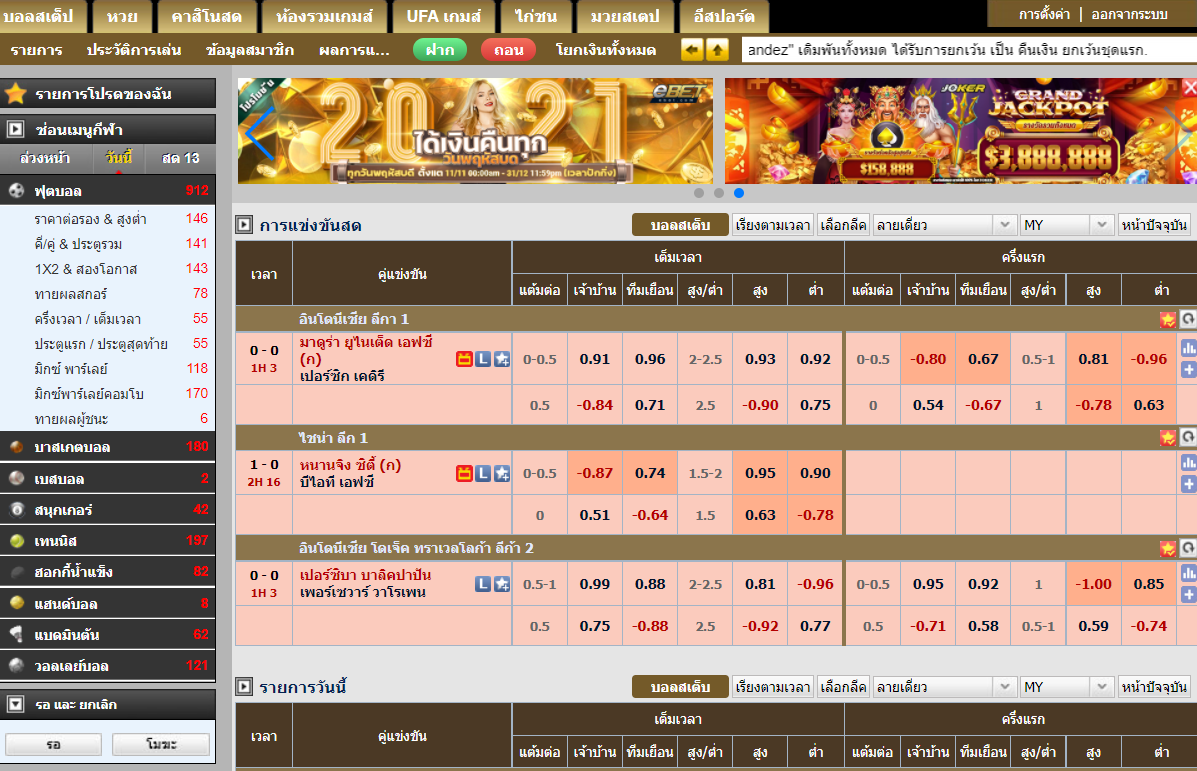Open the UFA เกมส์ top tab
The image size is (1197, 771).
pos(444,16)
